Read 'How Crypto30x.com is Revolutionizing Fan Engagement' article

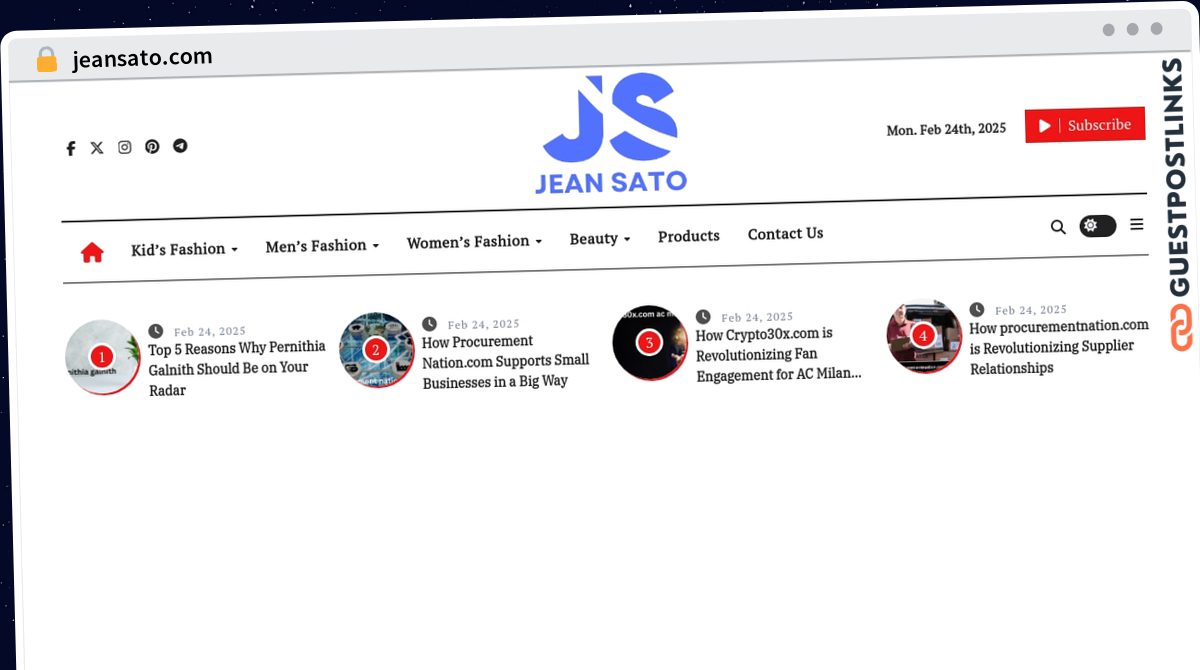tap(779, 354)
